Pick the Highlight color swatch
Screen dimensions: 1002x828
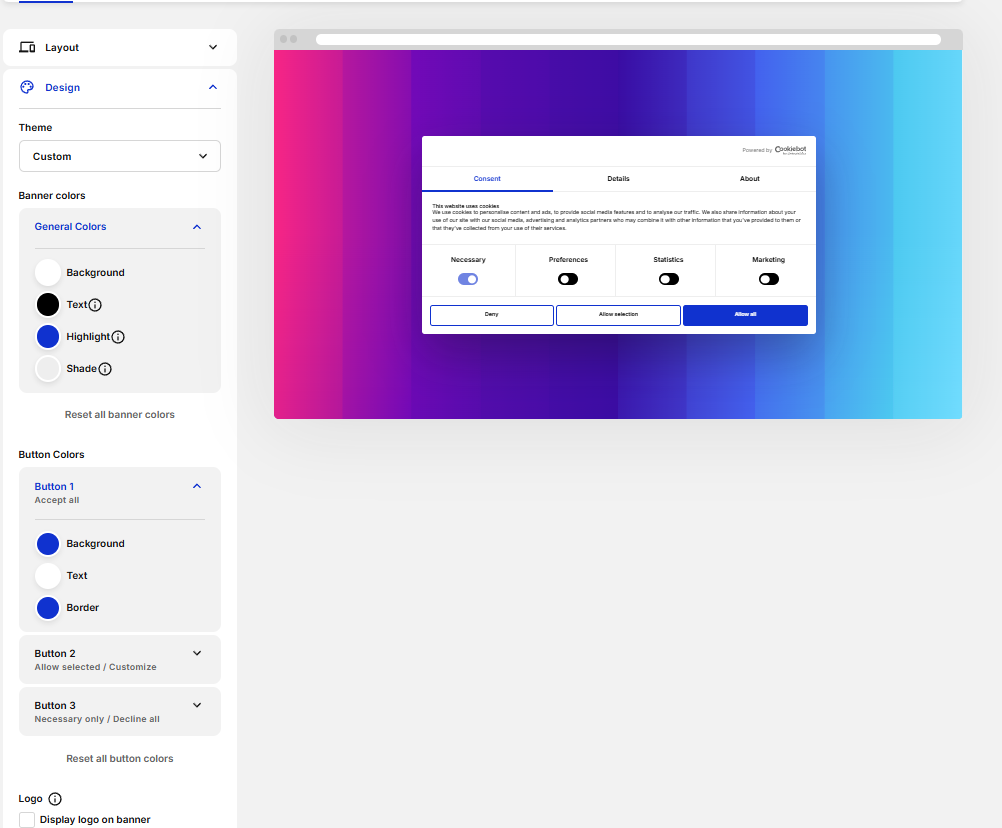[47, 336]
